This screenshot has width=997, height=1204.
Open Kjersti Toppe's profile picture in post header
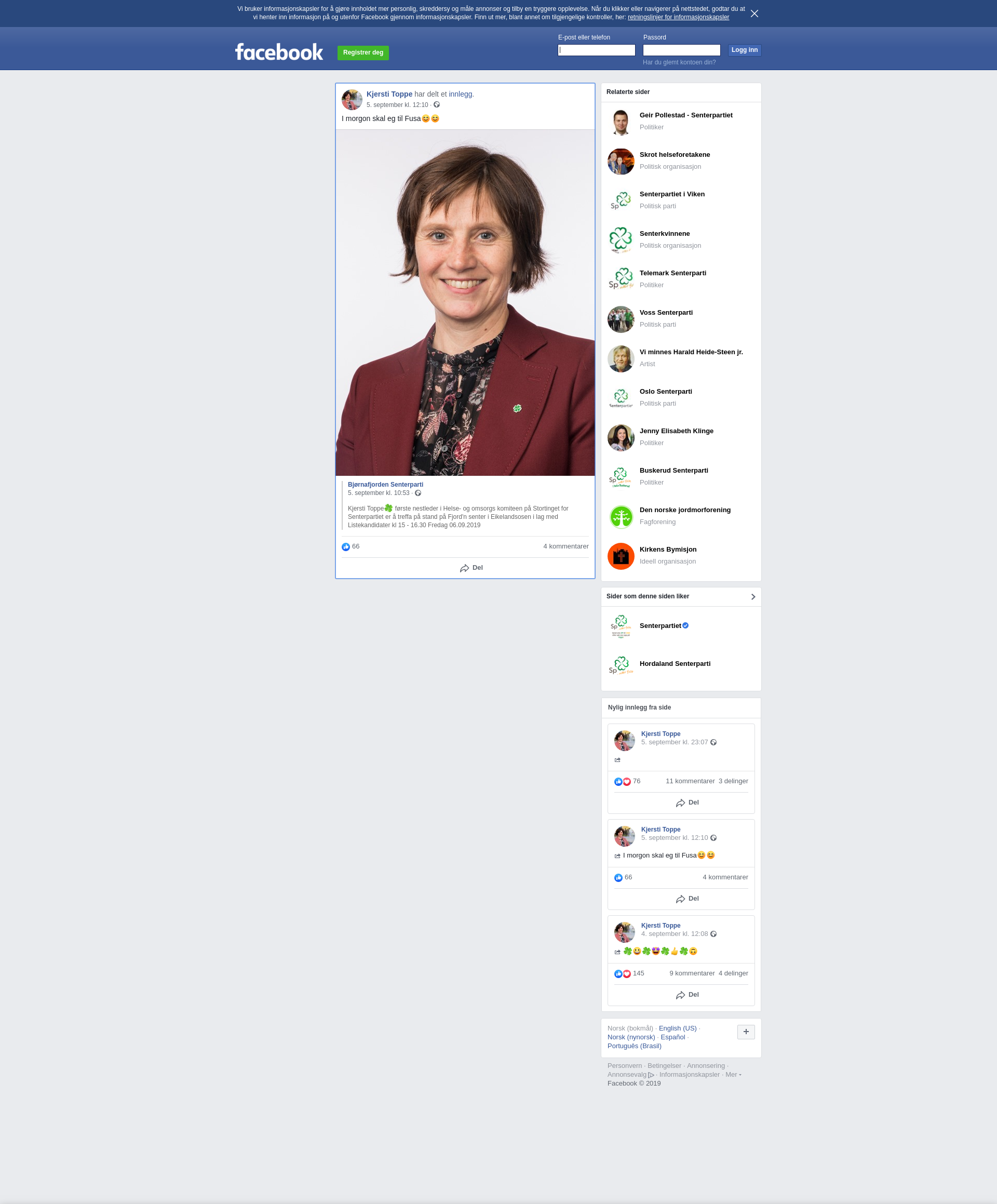click(352, 100)
